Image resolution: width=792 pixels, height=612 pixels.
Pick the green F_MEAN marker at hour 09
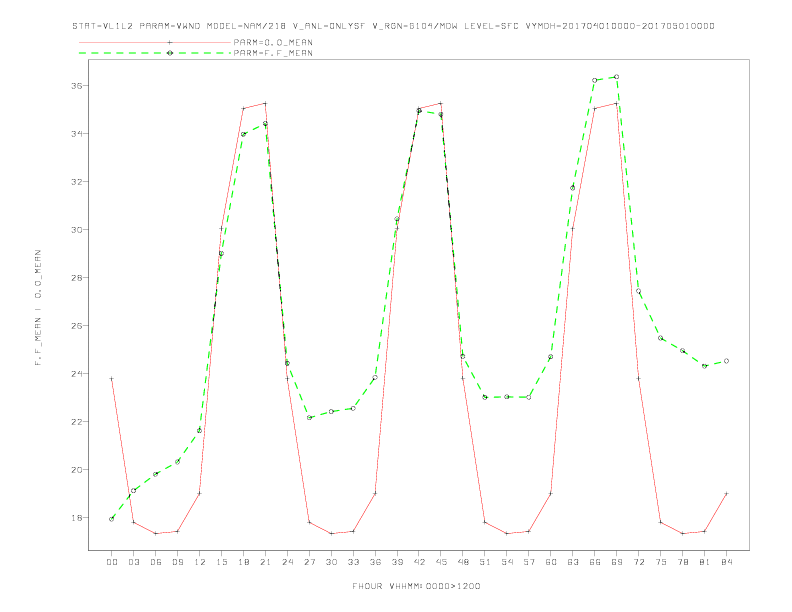point(177,462)
